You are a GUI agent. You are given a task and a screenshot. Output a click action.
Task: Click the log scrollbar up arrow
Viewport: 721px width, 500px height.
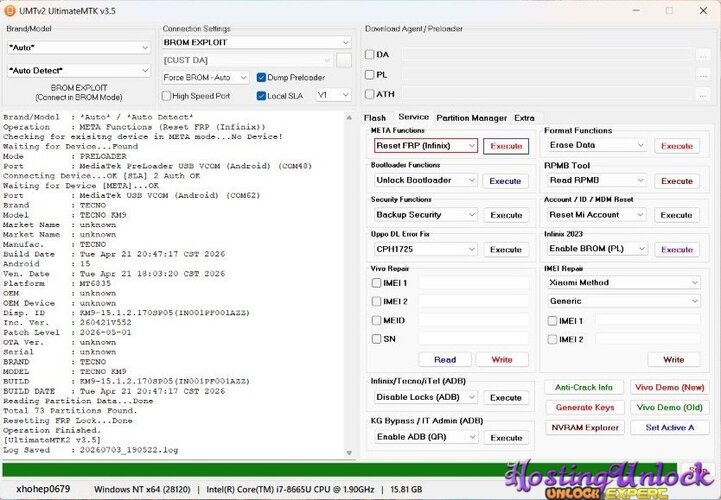[349, 118]
